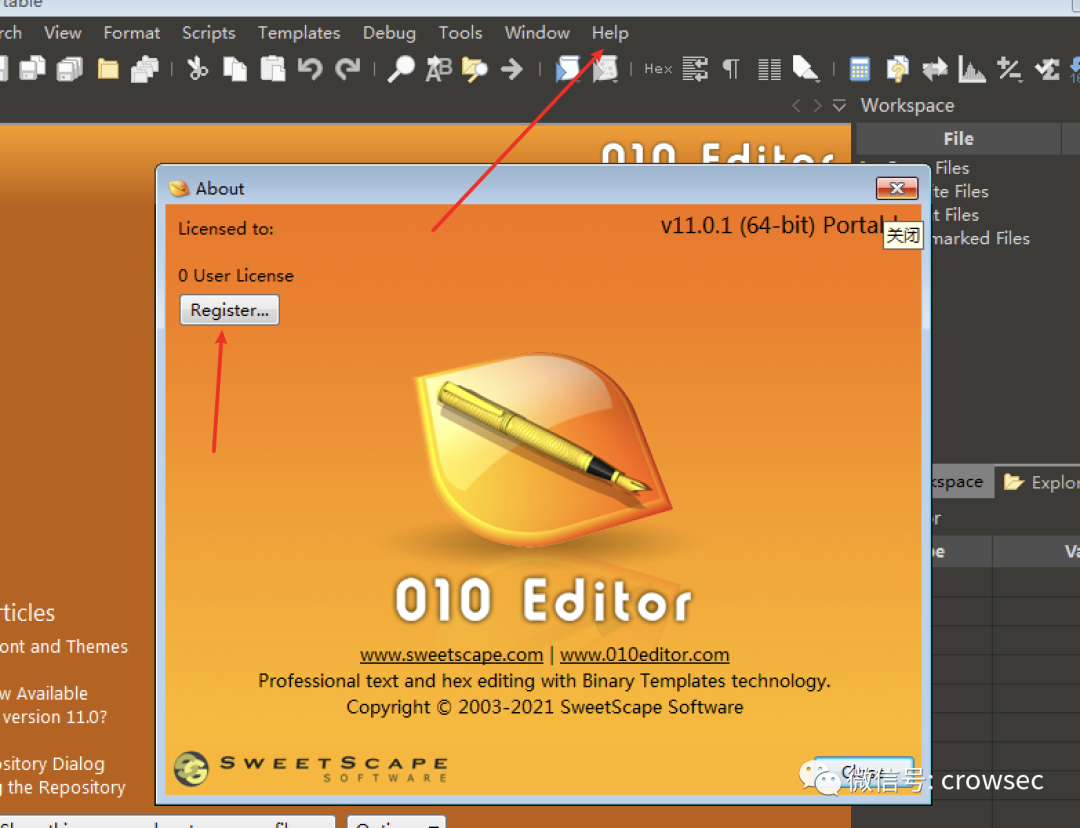Open the View menu

(x=63, y=32)
